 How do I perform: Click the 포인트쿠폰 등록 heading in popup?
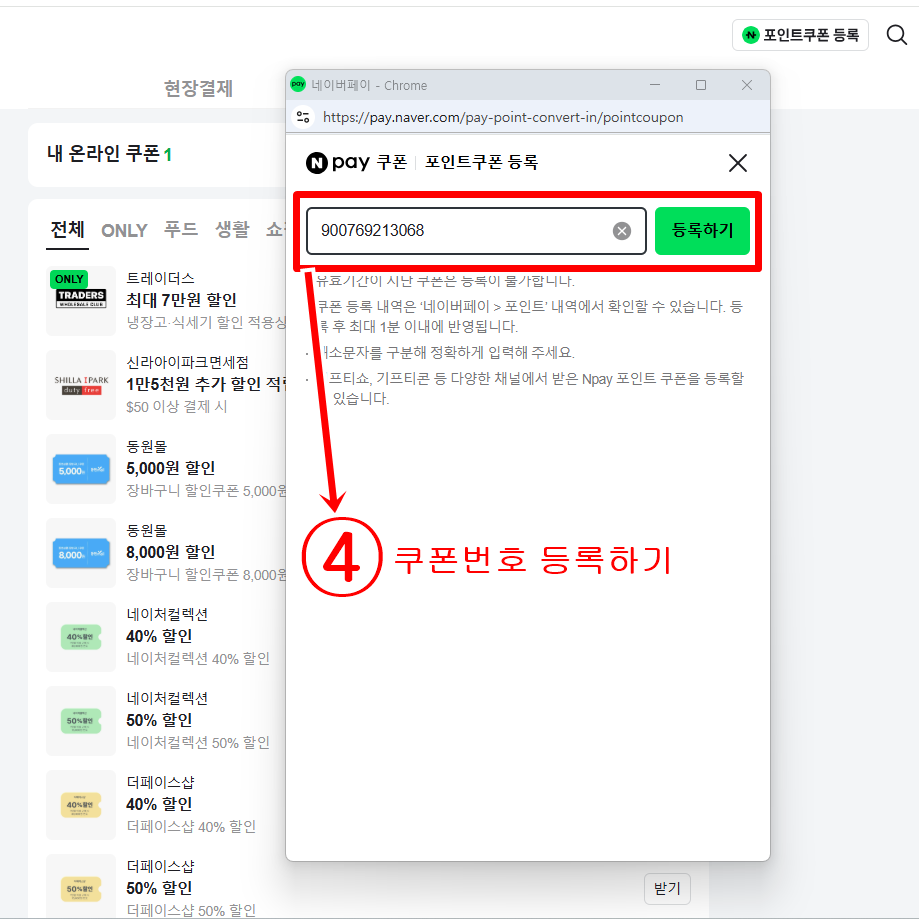coord(481,162)
